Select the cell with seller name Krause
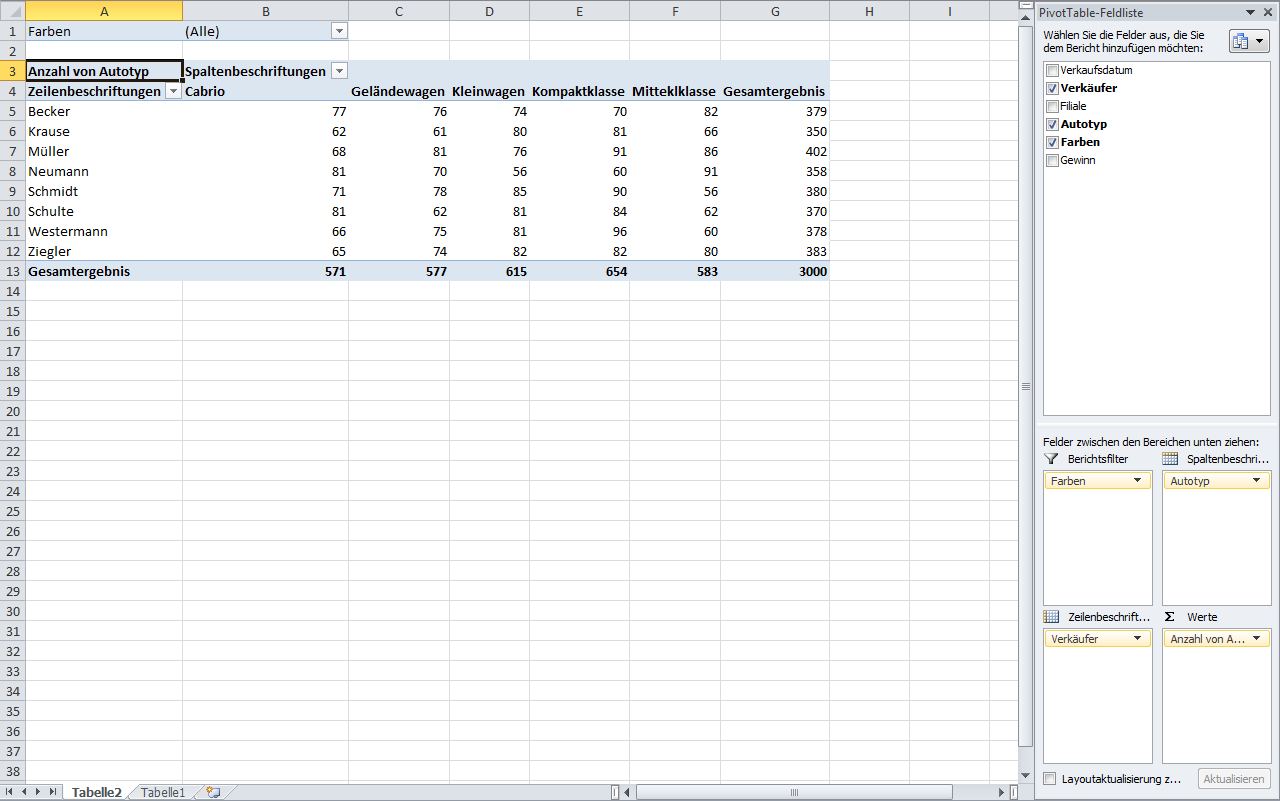Screen dimensions: 1280x801 [104, 131]
